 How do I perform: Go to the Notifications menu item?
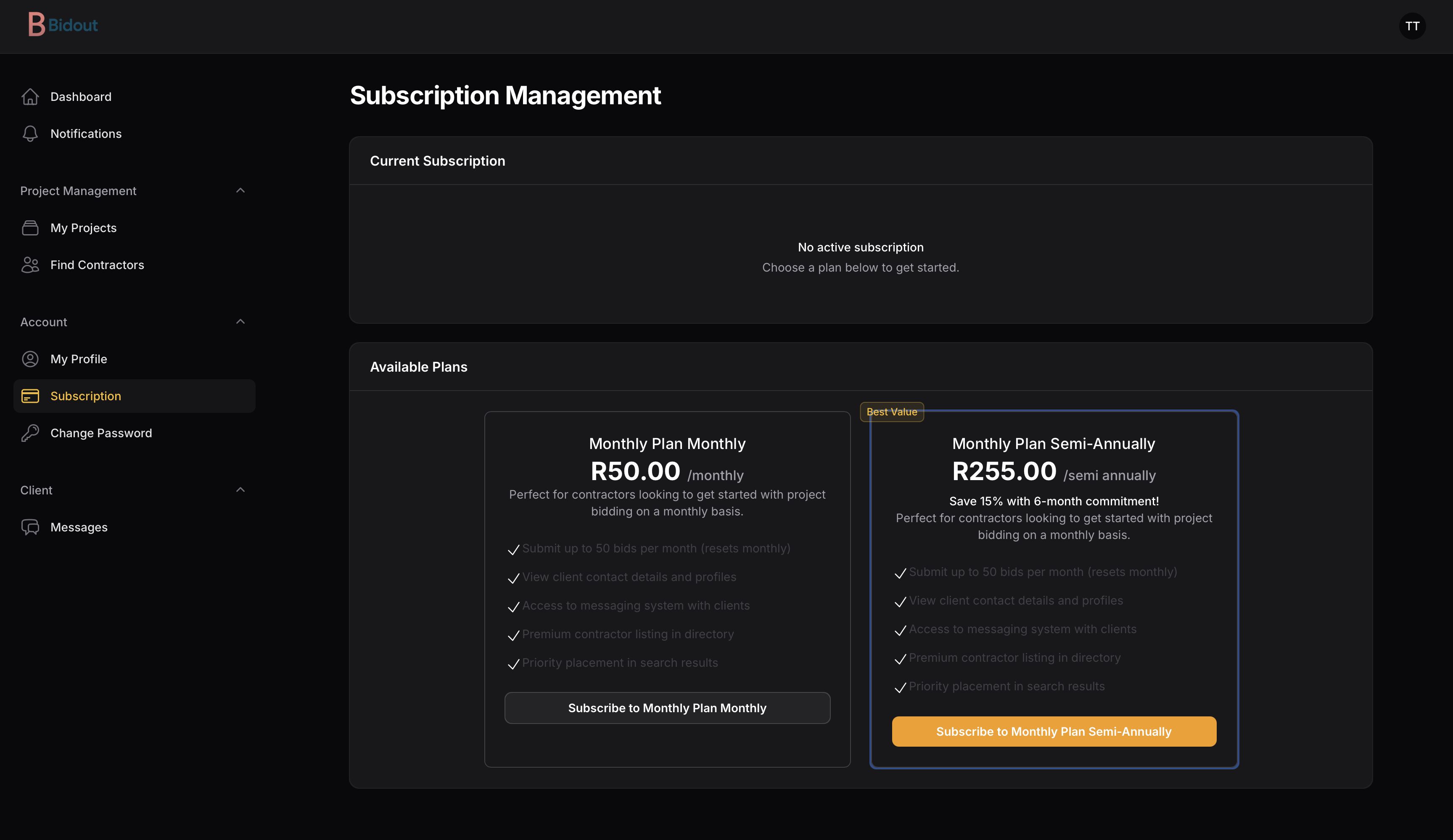(86, 134)
